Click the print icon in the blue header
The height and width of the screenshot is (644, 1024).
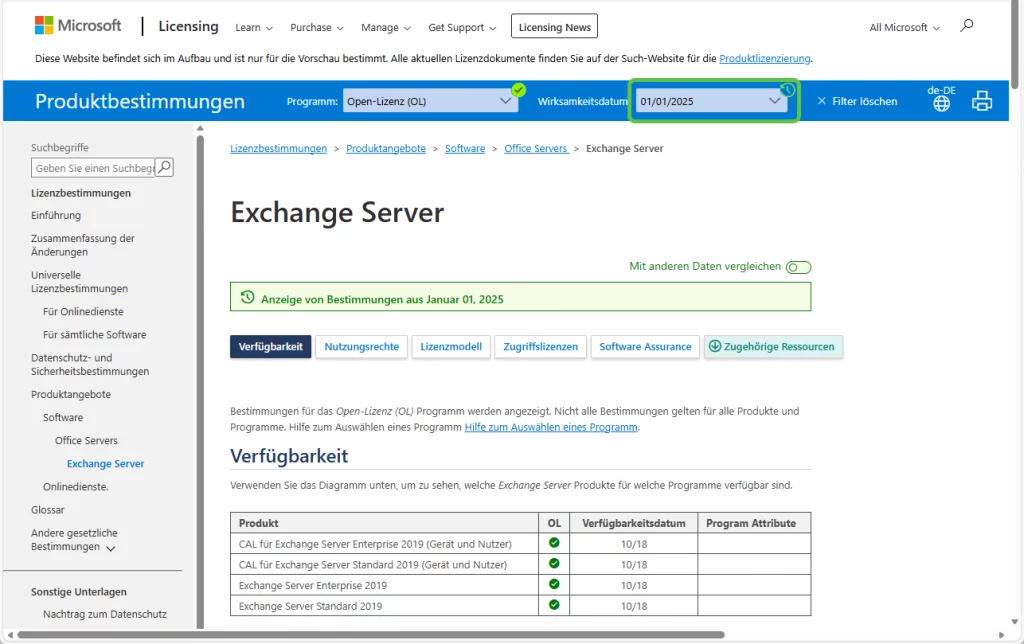click(981, 100)
